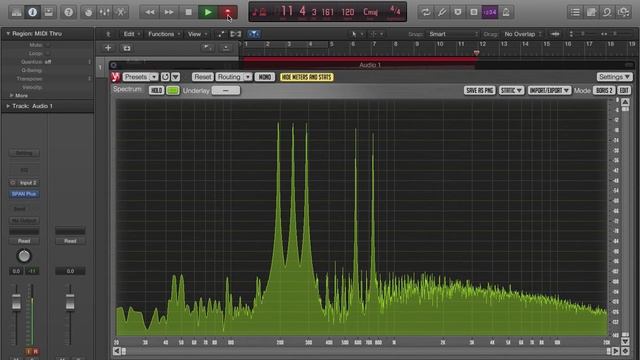640x360 pixels.
Task: Click the Input 2 slot on channel strip
Action: 24,182
